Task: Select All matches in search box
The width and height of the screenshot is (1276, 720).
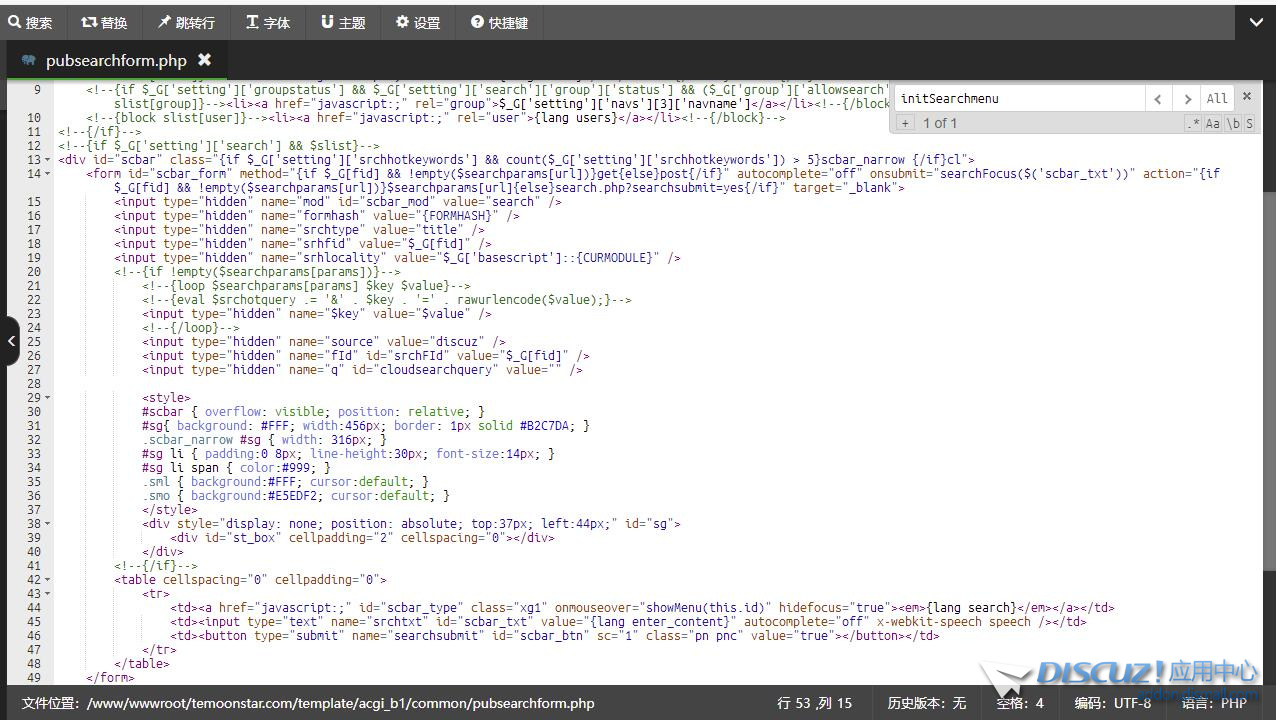Action: click(1217, 98)
